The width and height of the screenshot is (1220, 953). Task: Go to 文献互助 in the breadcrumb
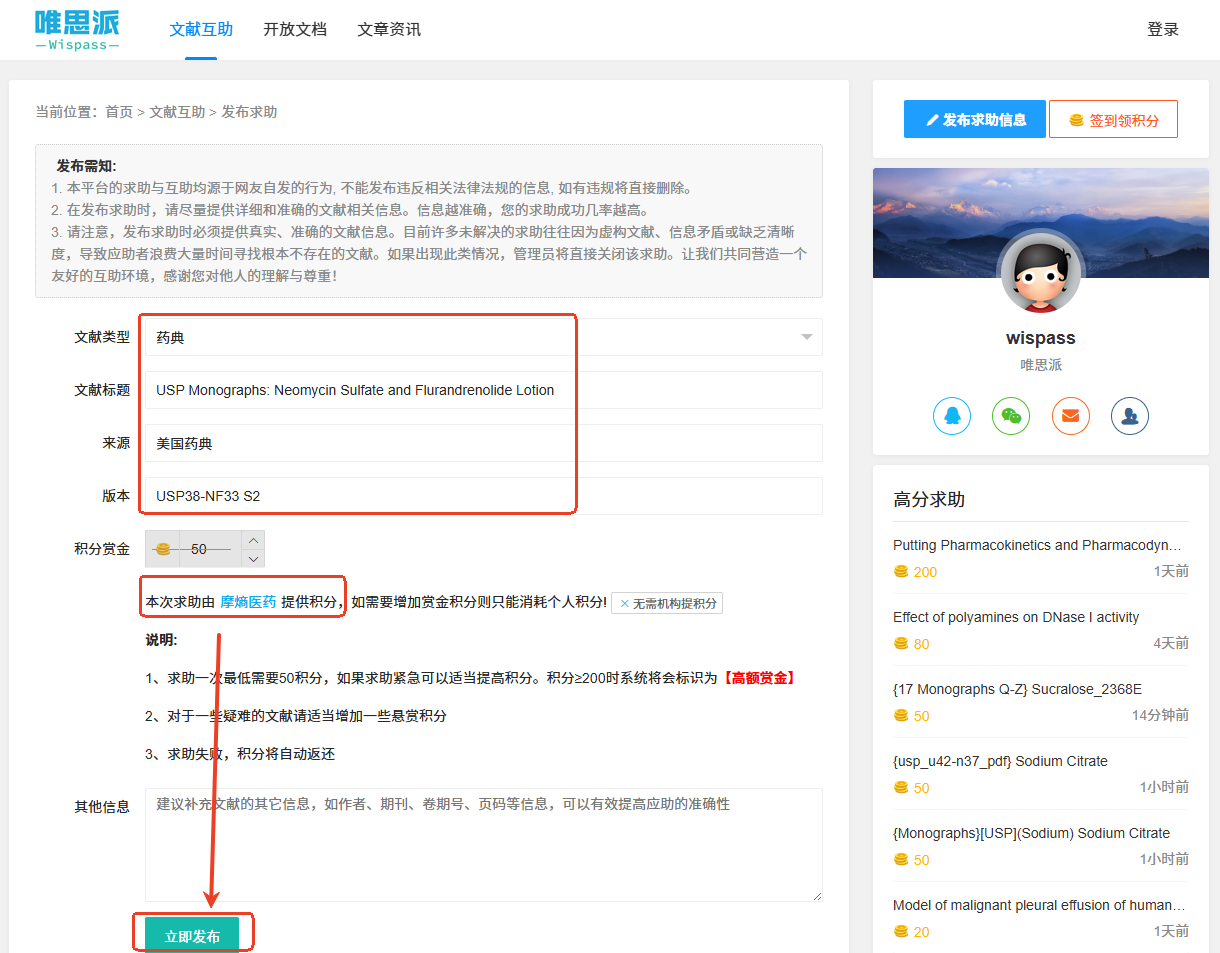click(177, 112)
